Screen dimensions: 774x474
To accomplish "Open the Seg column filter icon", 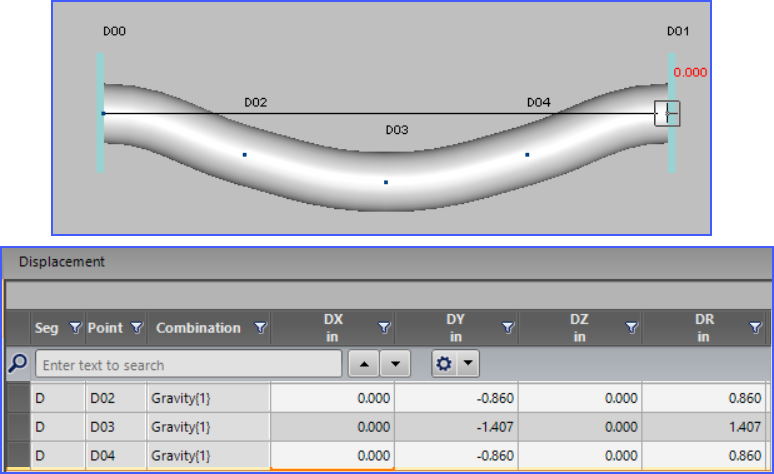I will [x=75, y=327].
